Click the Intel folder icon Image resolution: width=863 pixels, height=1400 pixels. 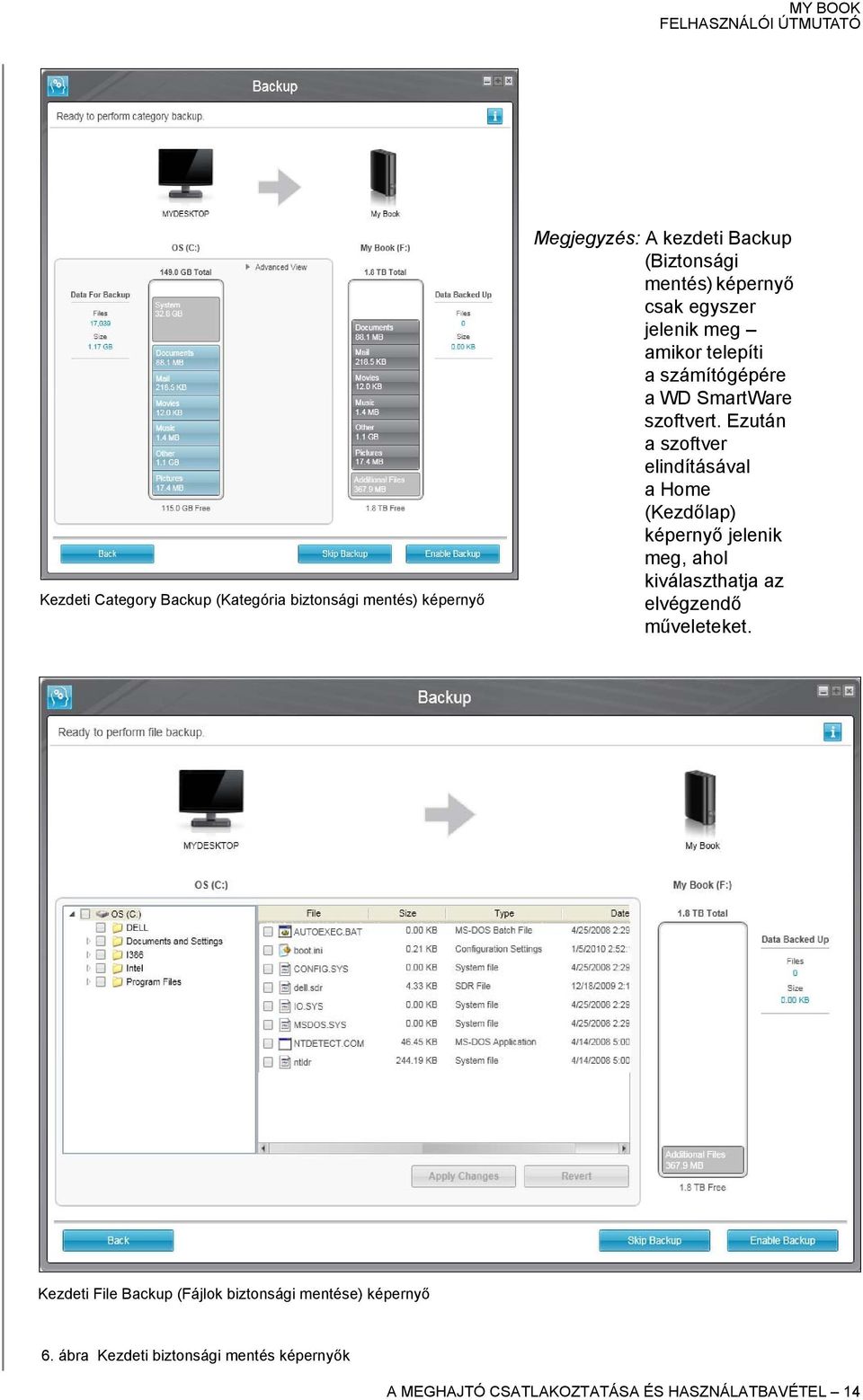[x=117, y=968]
